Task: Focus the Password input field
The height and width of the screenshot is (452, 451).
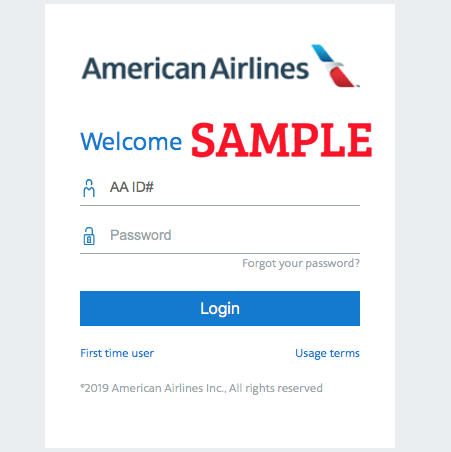Action: pos(220,235)
